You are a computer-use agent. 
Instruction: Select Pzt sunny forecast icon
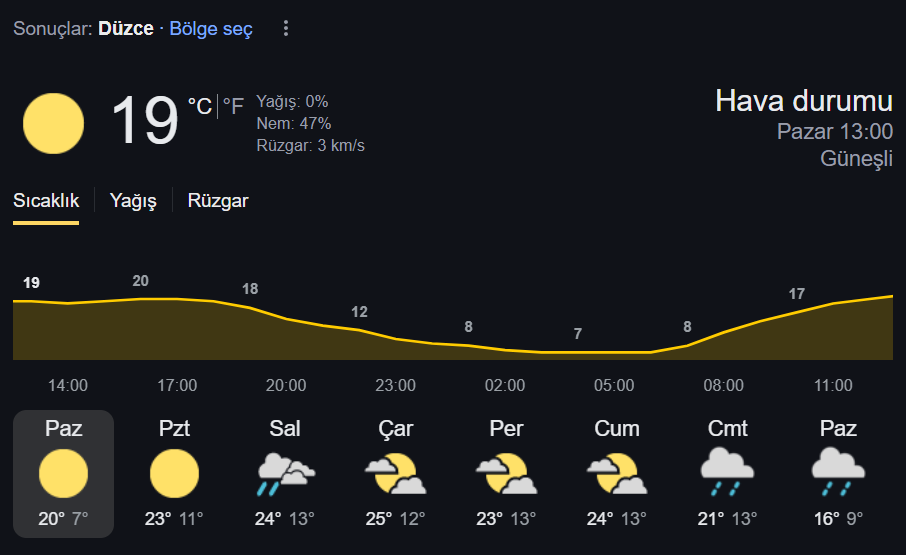[x=174, y=474]
